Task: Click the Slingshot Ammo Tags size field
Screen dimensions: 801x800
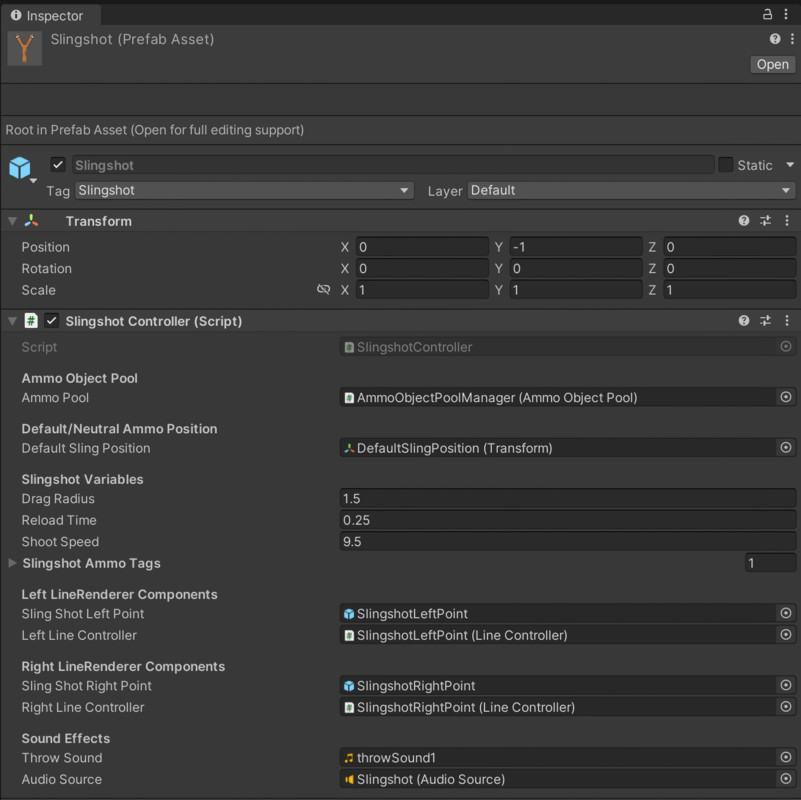Action: pyautogui.click(x=770, y=563)
